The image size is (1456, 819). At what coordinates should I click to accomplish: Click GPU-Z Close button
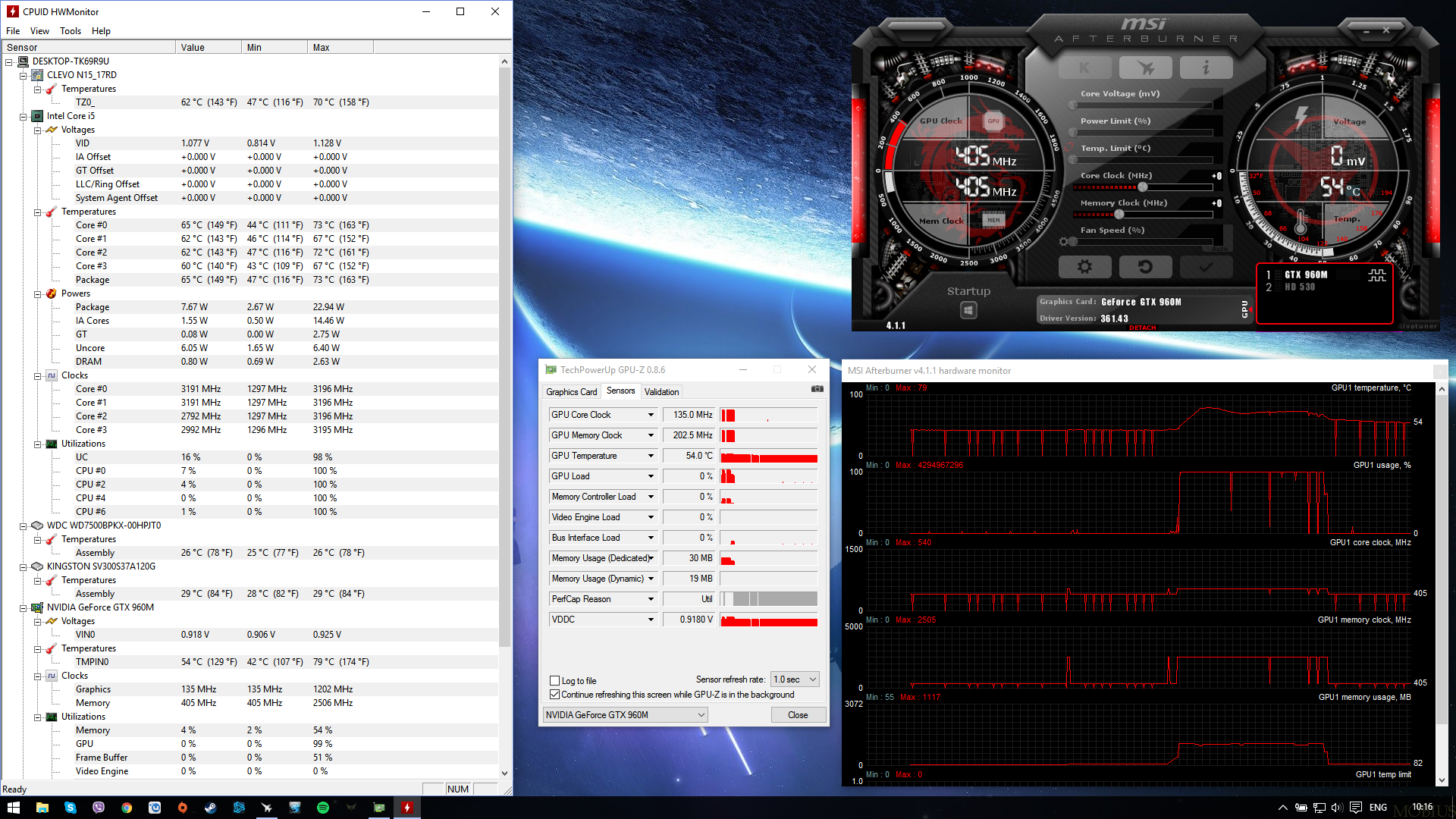(x=798, y=715)
